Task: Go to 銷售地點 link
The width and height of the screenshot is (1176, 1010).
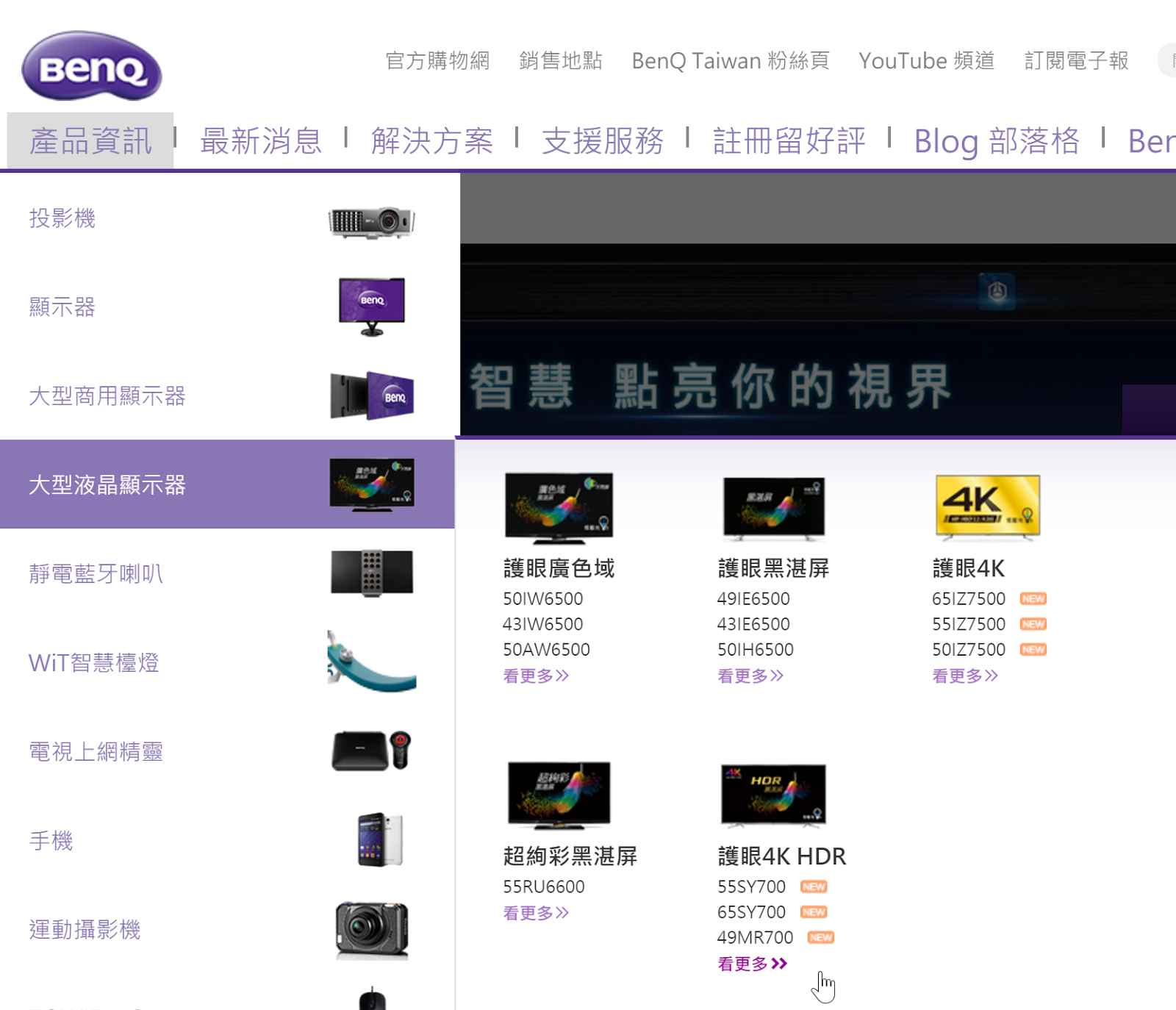Action: click(x=561, y=60)
